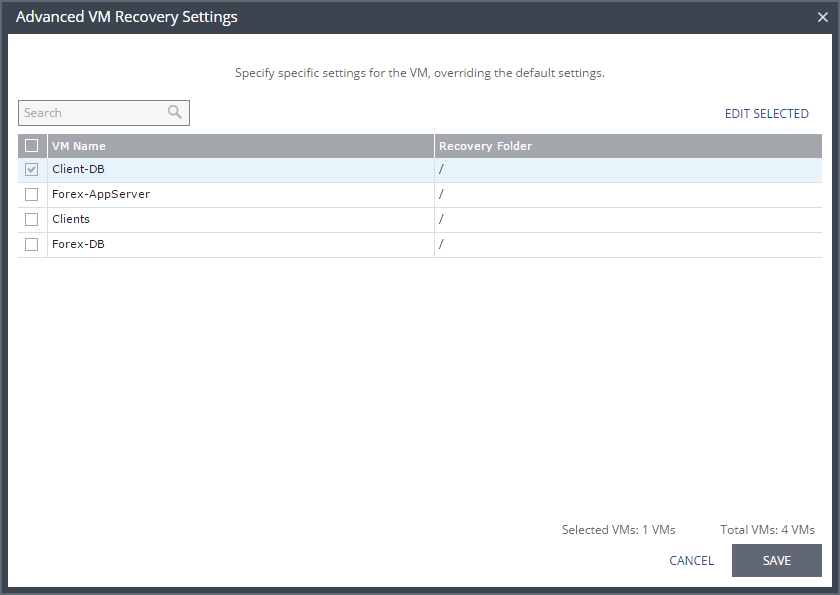Select the Forex-AppServer VM name
The width and height of the screenshot is (840, 595).
pyautogui.click(x=101, y=194)
